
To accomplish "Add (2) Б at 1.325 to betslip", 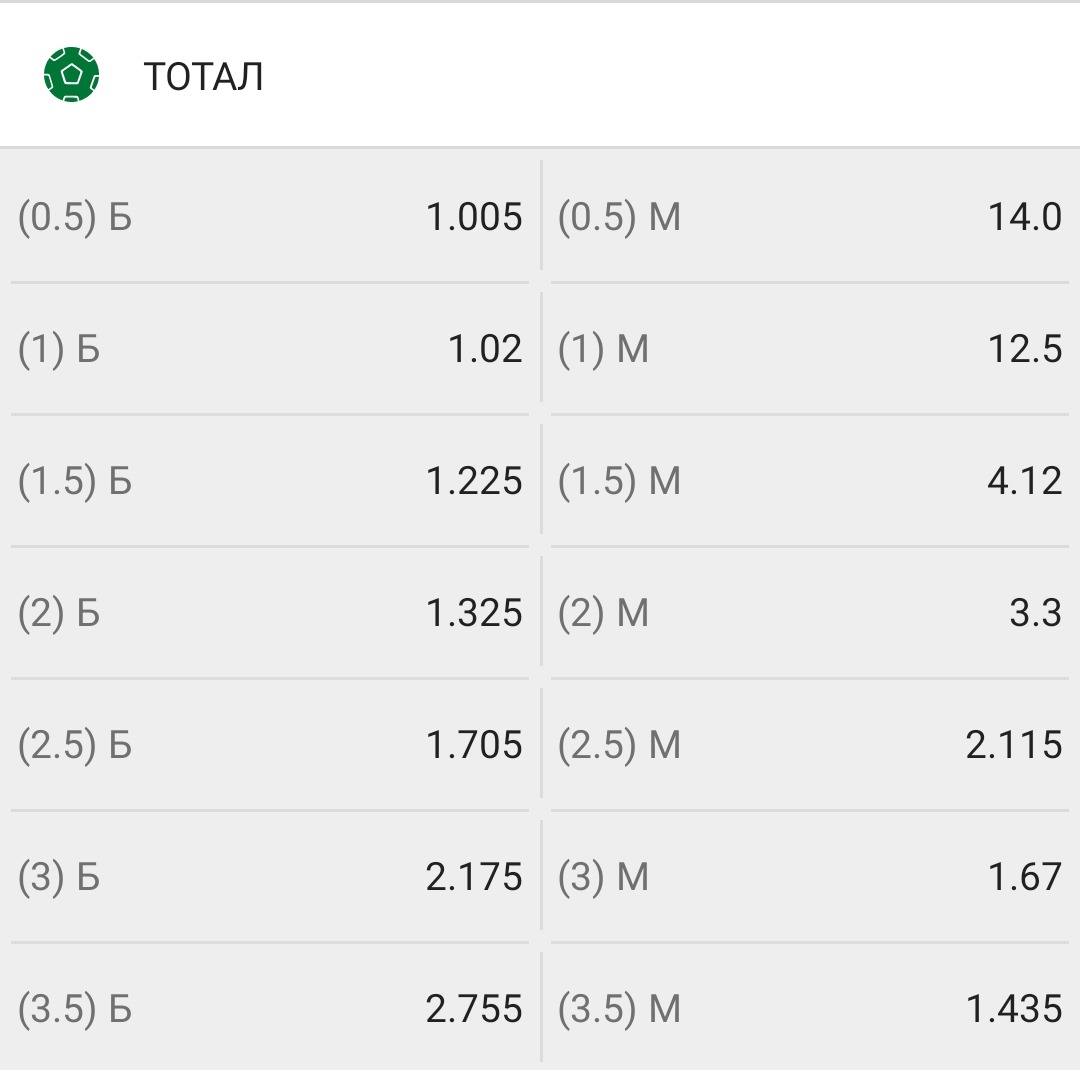I will (x=270, y=613).
